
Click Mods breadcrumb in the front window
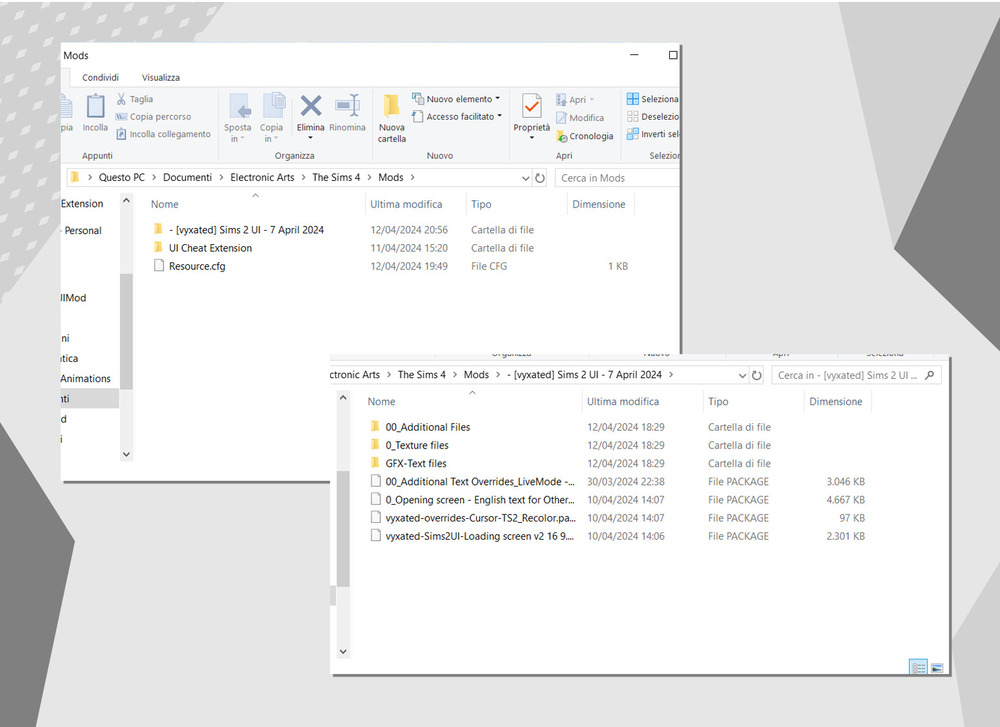tap(476, 374)
